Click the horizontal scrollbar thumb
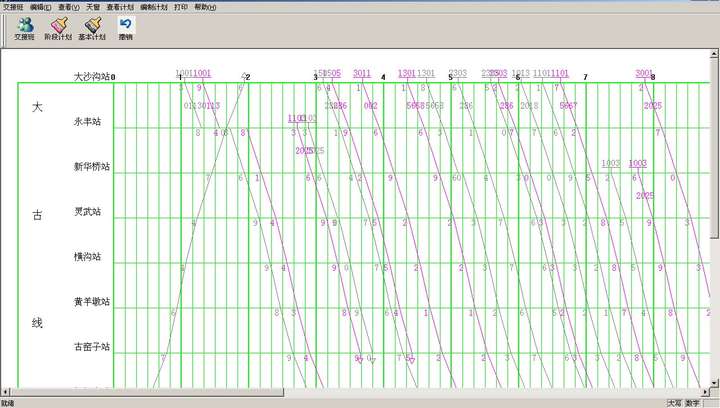This screenshot has width=720, height=408. [147, 392]
